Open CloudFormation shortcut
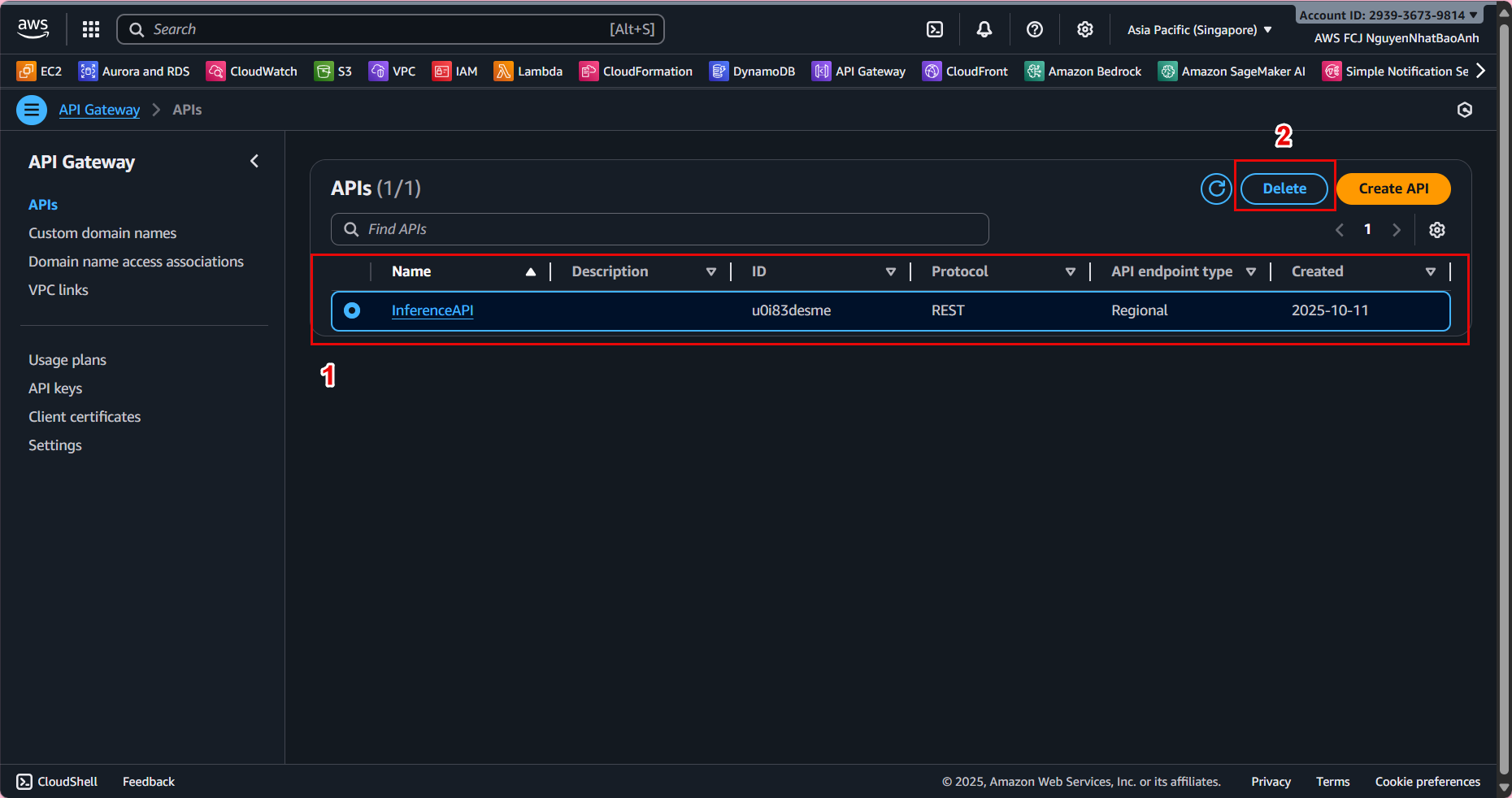Screen dimensions: 1512x798 click(x=636, y=72)
